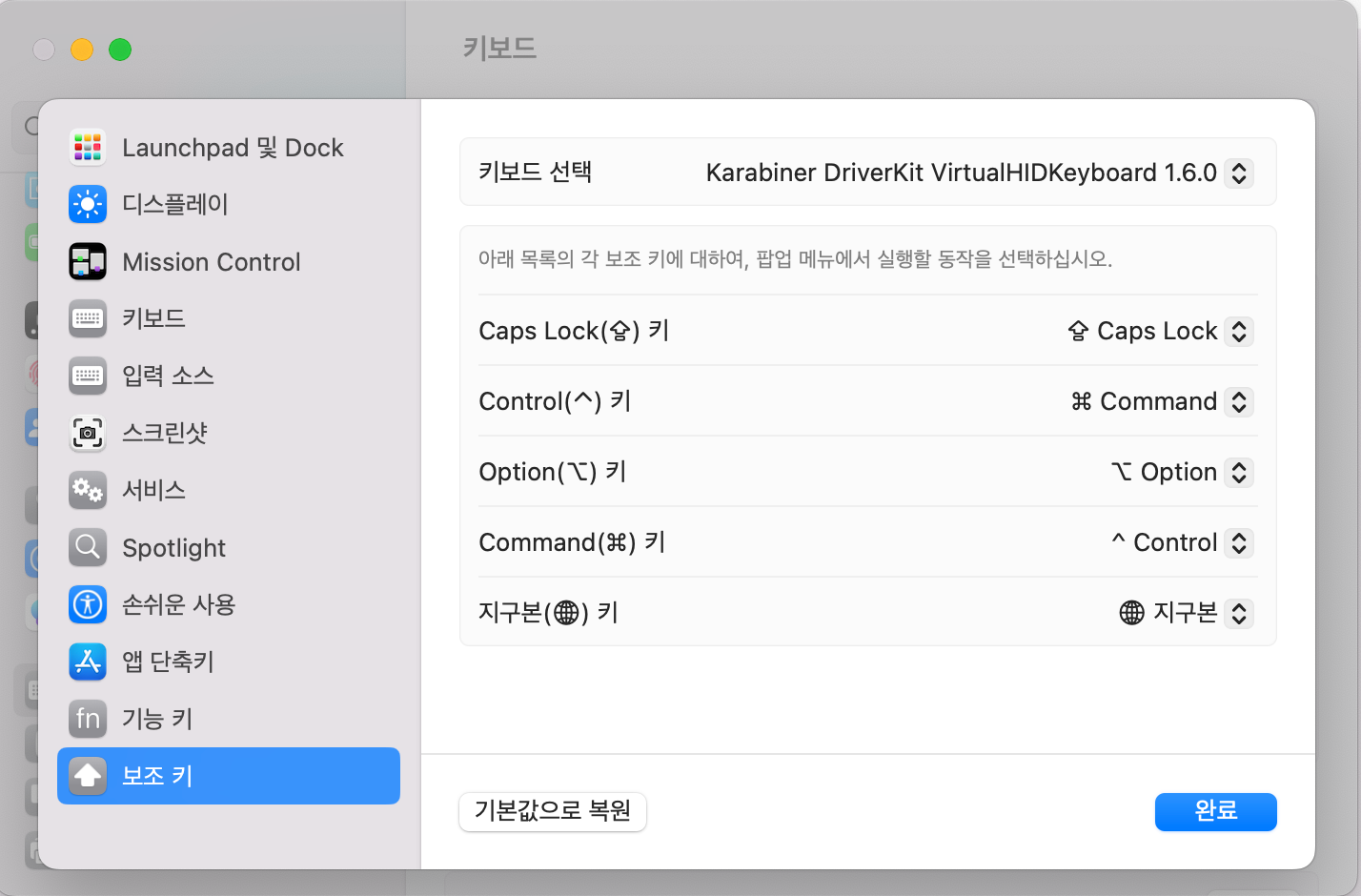Open the 입력 소스 section
Viewport: 1361px width, 896px height.
229,376
